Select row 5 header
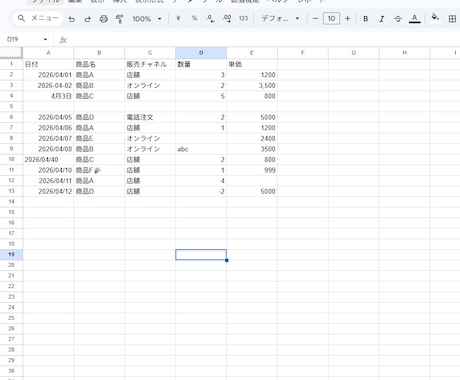 tap(11, 106)
